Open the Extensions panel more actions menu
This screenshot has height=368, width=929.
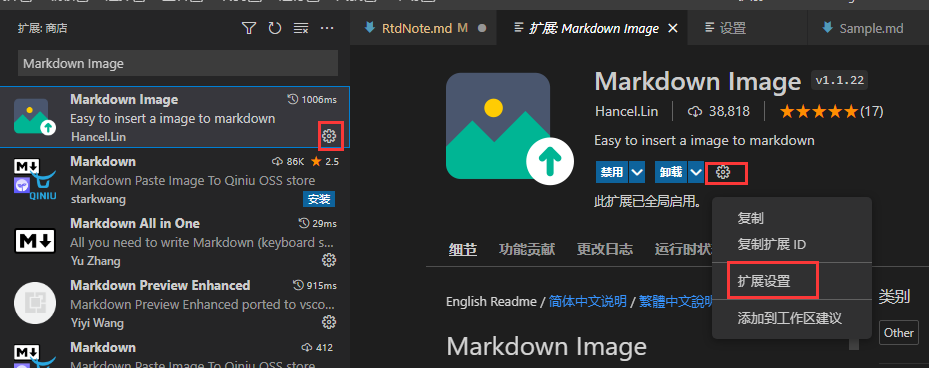tap(327, 28)
